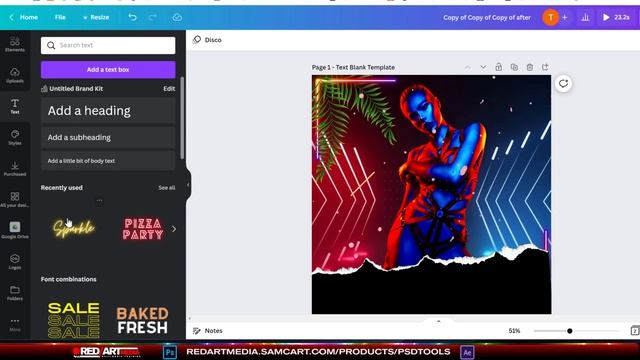Select the Text tab in sidebar
This screenshot has height=360, width=640.
click(15, 106)
